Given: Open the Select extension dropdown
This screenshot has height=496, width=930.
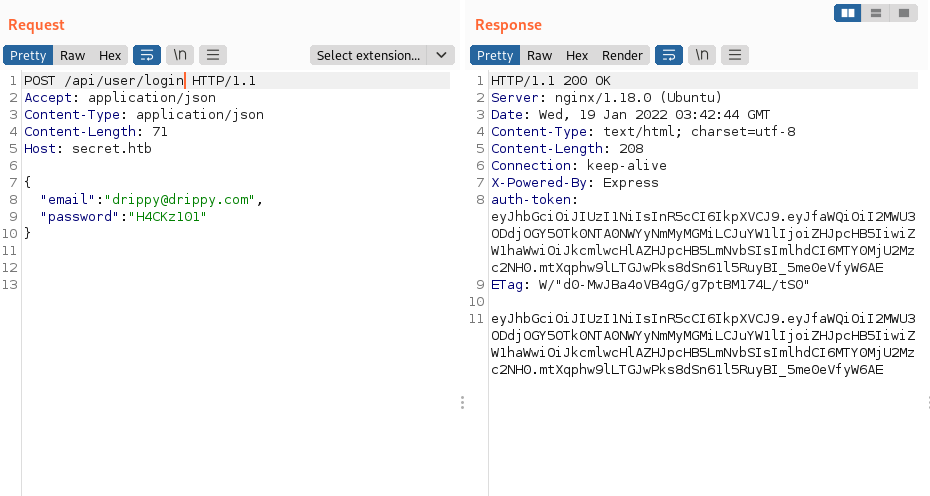Looking at the screenshot, I should [x=381, y=55].
